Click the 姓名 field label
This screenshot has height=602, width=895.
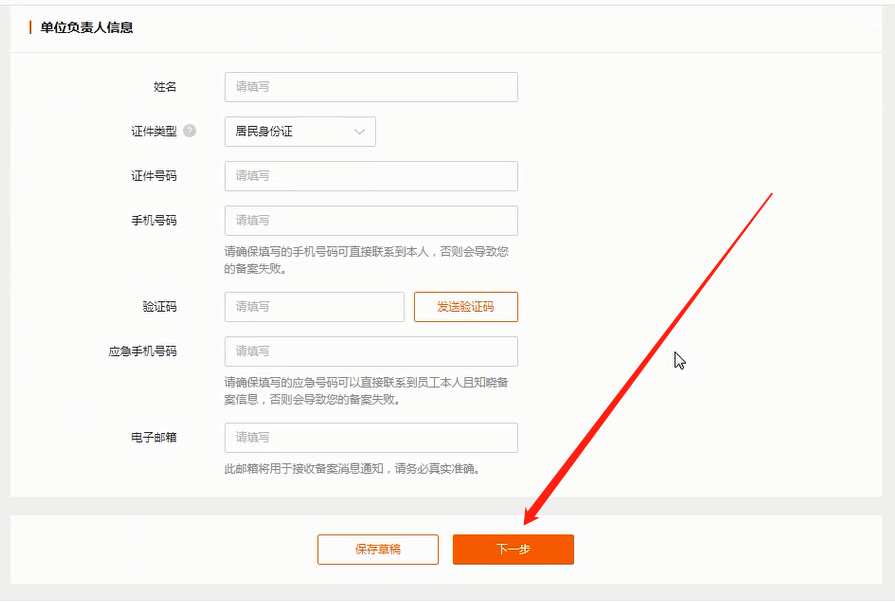click(x=165, y=87)
